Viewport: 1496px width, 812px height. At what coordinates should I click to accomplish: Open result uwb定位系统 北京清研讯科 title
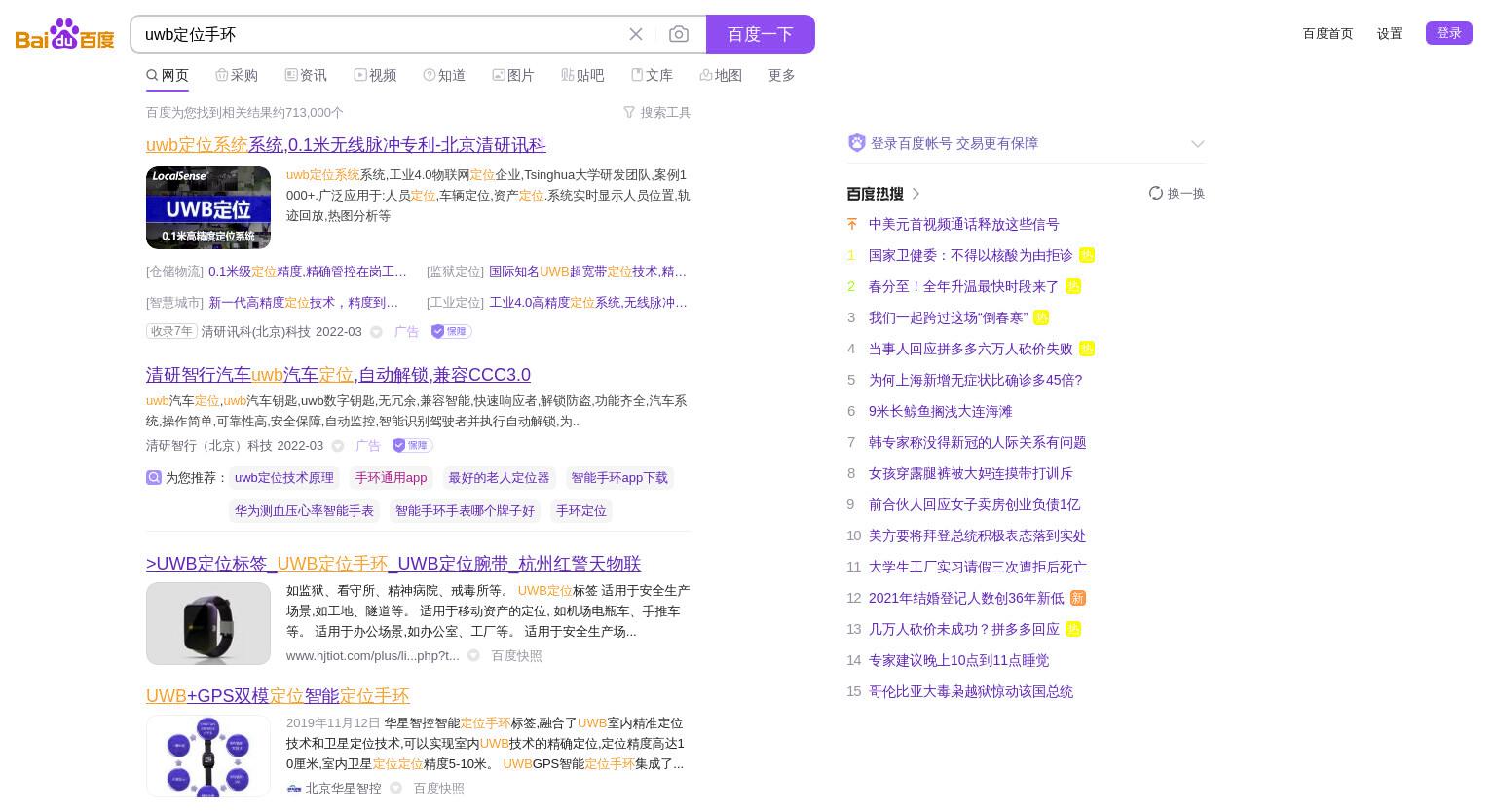pos(346,145)
